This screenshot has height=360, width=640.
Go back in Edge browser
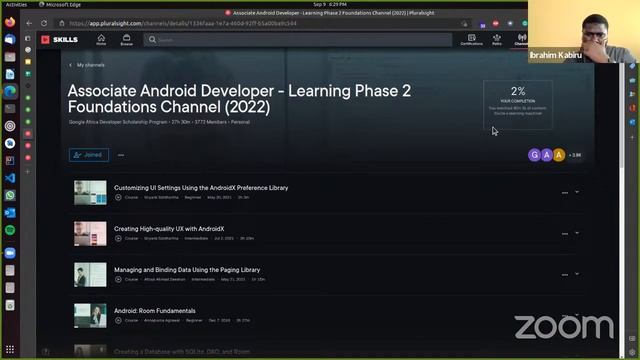click(x=29, y=23)
